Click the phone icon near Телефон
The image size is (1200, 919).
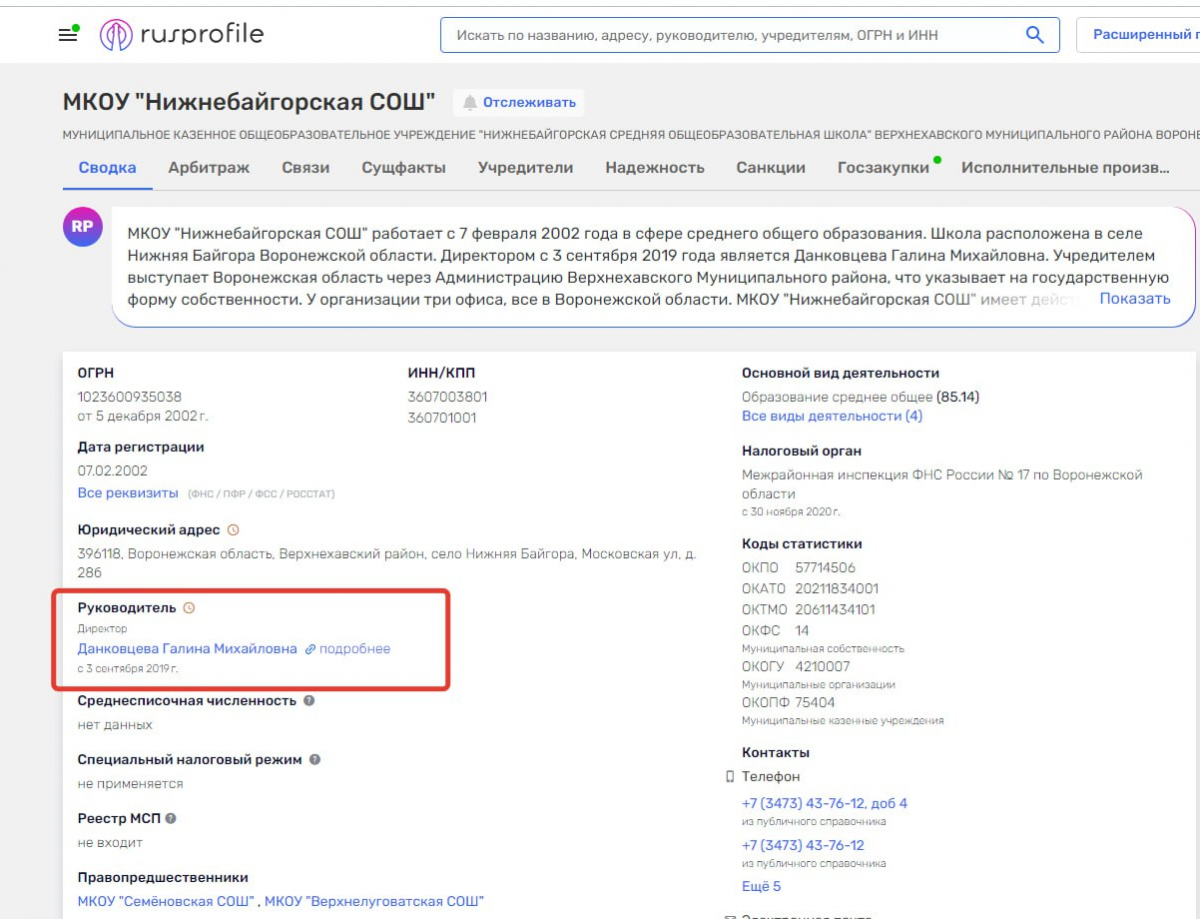(x=729, y=777)
